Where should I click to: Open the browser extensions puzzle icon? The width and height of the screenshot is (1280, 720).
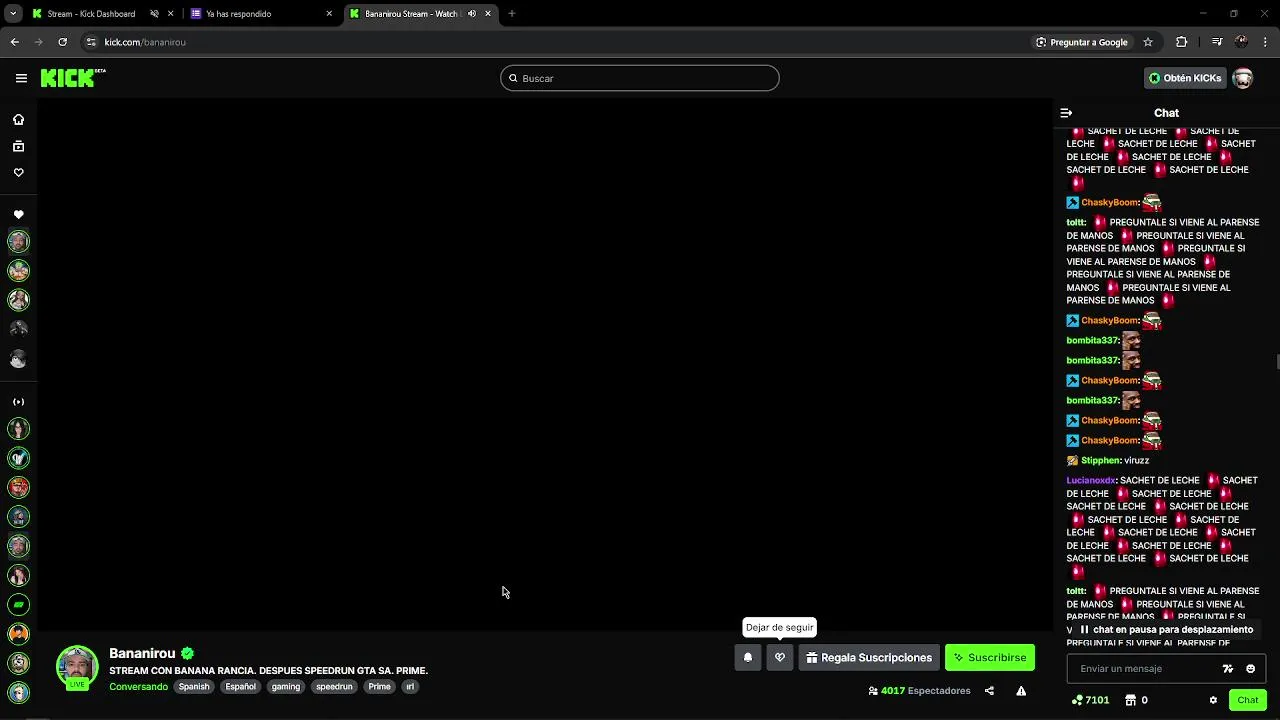(1182, 42)
